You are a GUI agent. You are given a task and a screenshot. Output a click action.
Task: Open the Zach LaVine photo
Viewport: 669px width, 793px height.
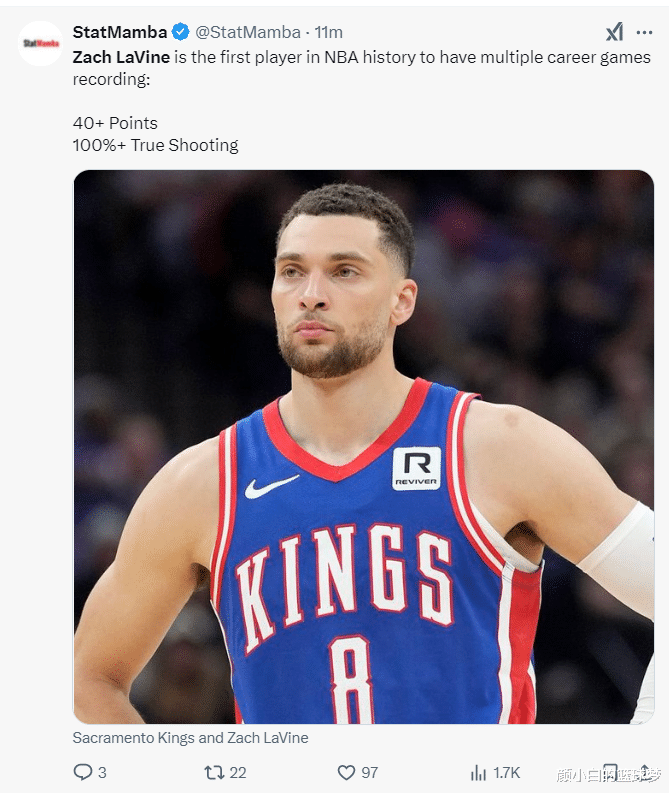point(363,446)
